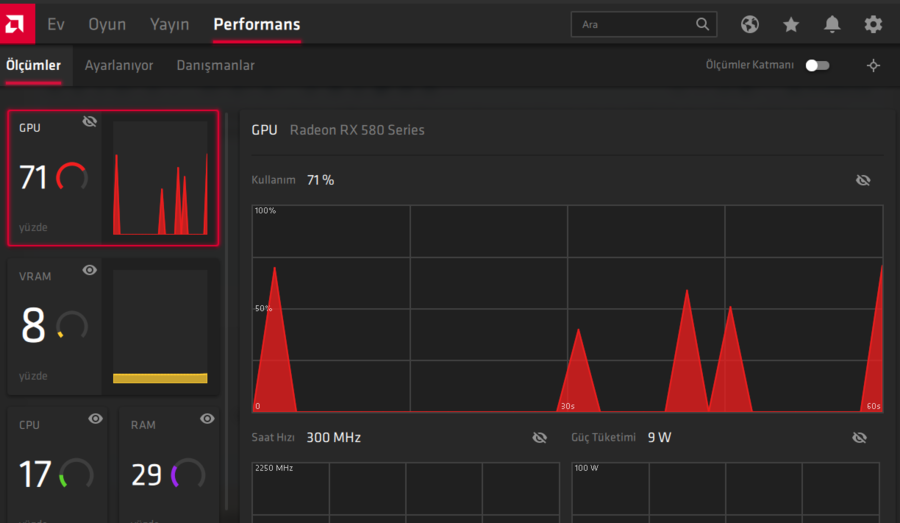Switch to Danışmanlar sub-tab
This screenshot has width=900, height=523.
point(215,65)
